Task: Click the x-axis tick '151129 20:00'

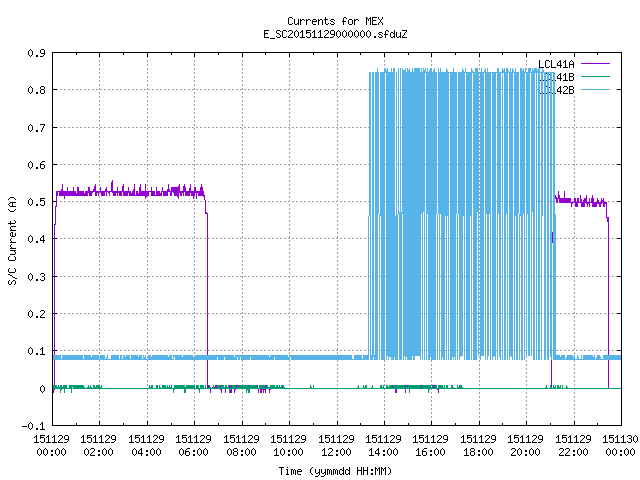Action: pyautogui.click(x=526, y=446)
